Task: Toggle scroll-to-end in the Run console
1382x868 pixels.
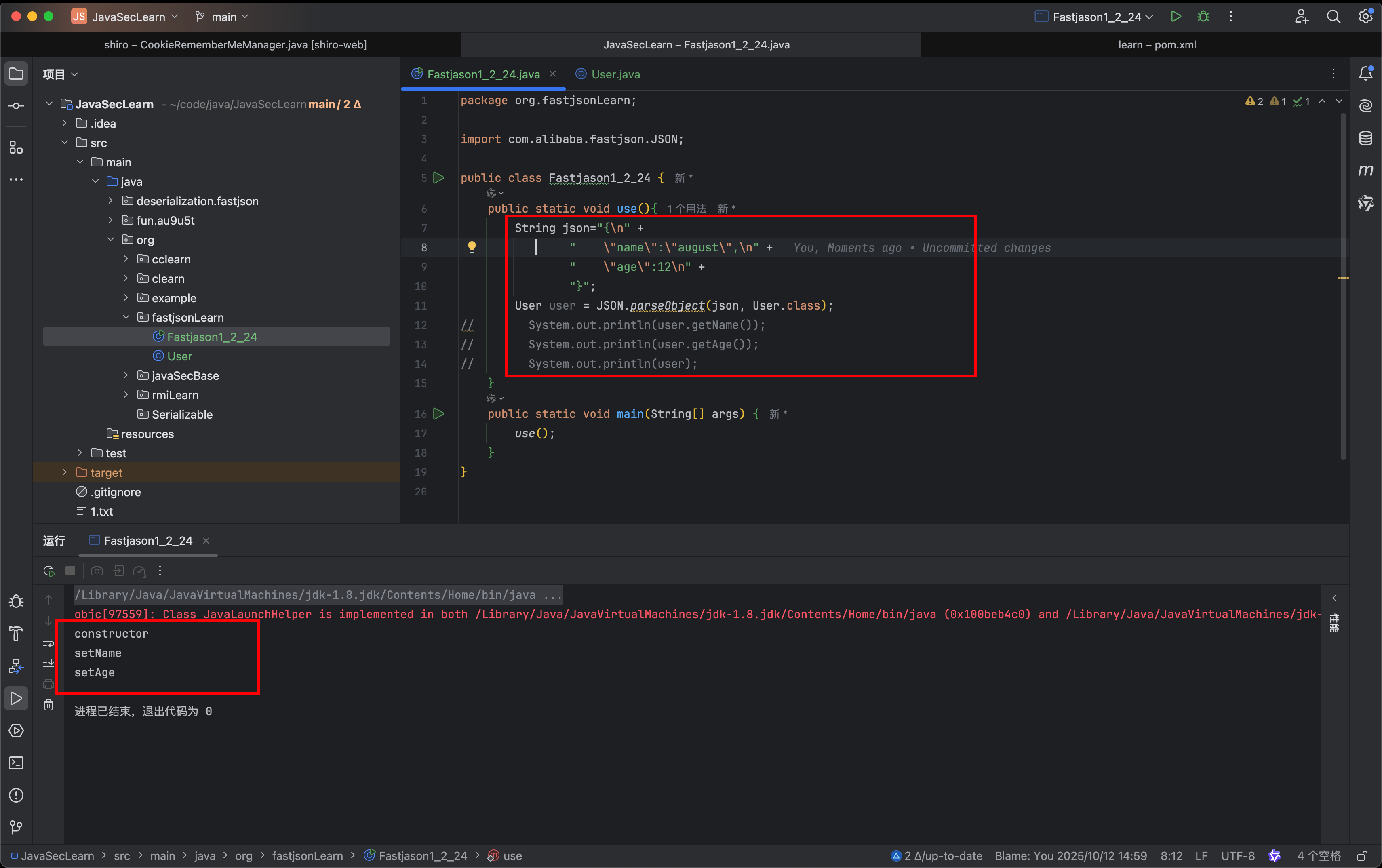Action: [x=49, y=663]
